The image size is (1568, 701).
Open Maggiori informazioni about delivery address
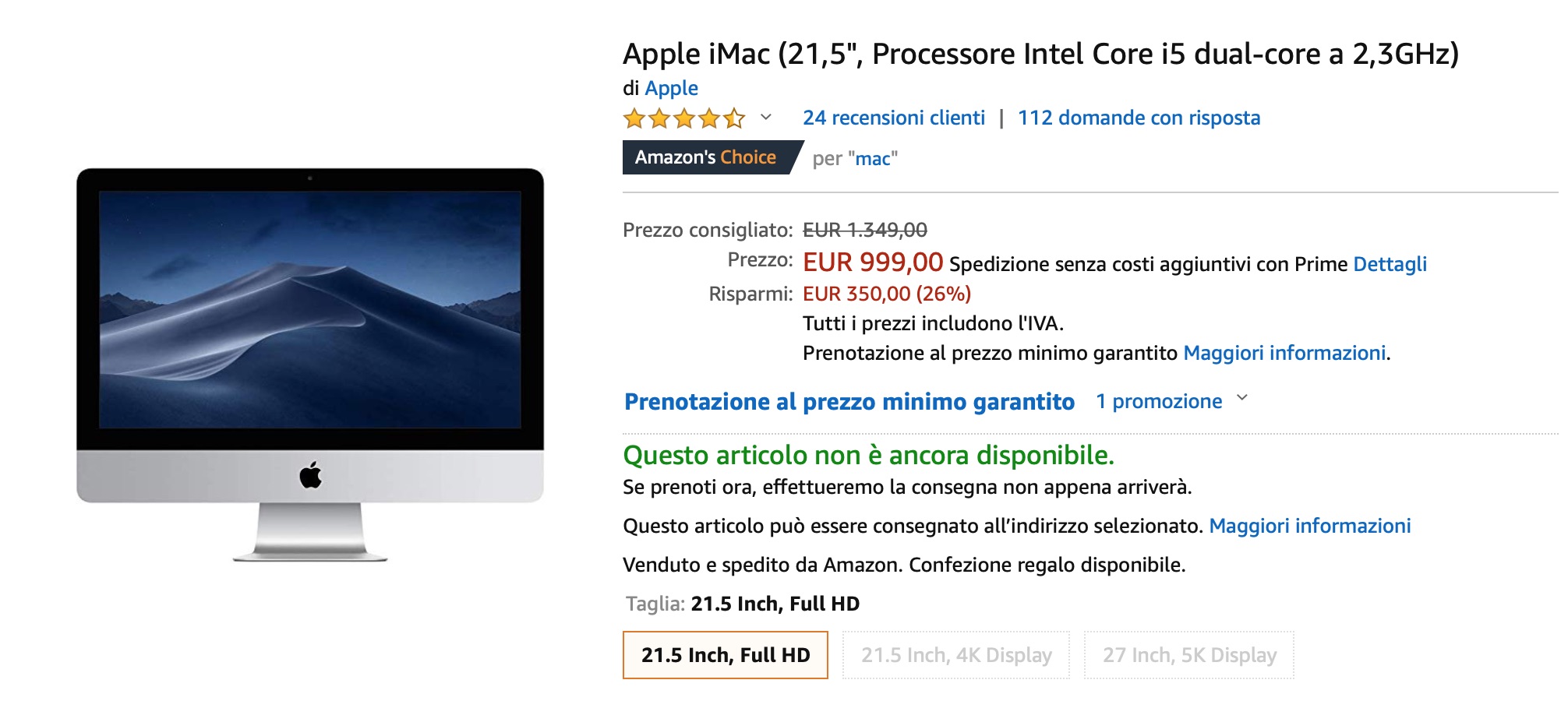point(1309,526)
